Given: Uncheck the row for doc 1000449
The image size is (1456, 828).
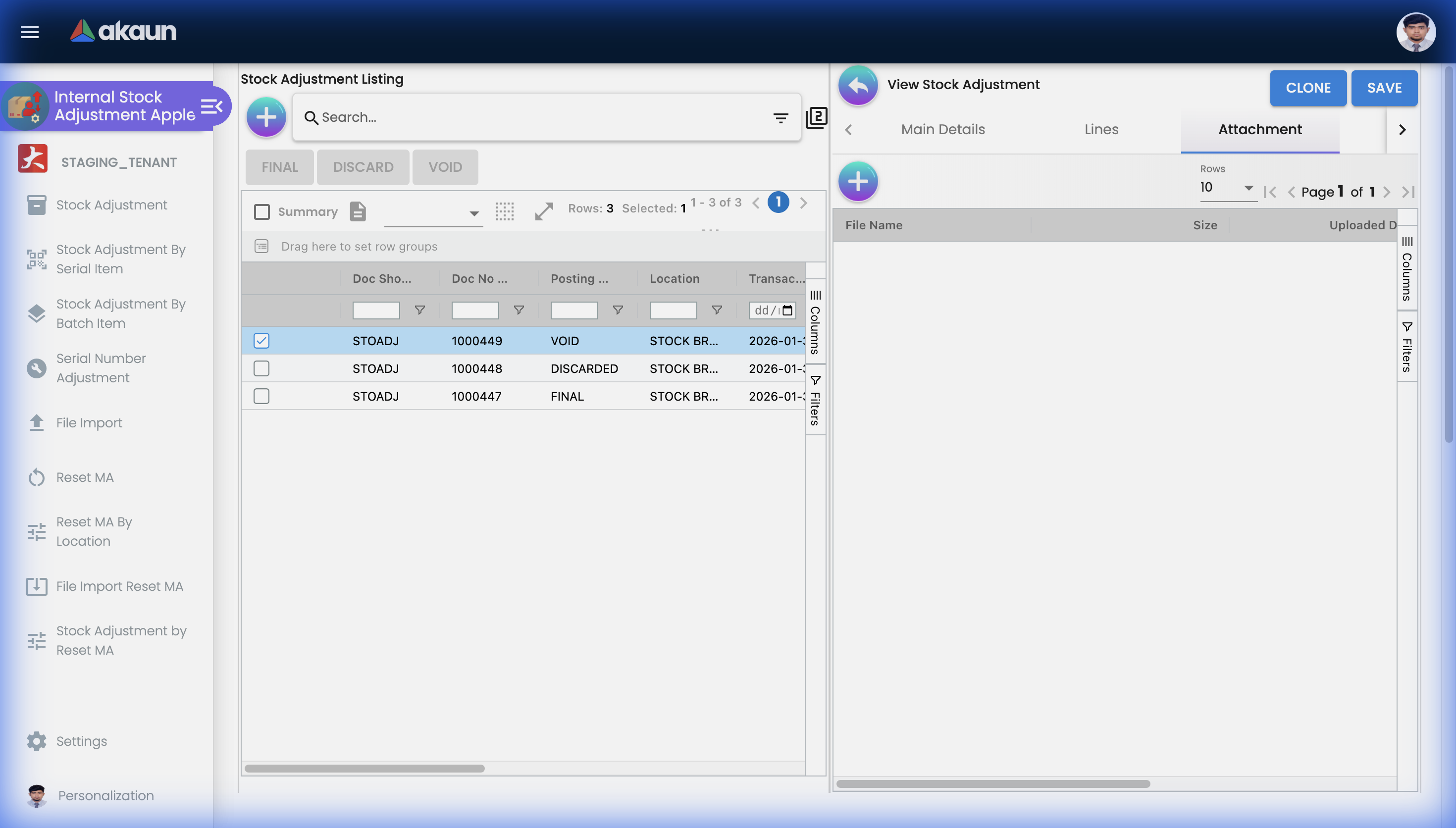Looking at the screenshot, I should pyautogui.click(x=261, y=341).
